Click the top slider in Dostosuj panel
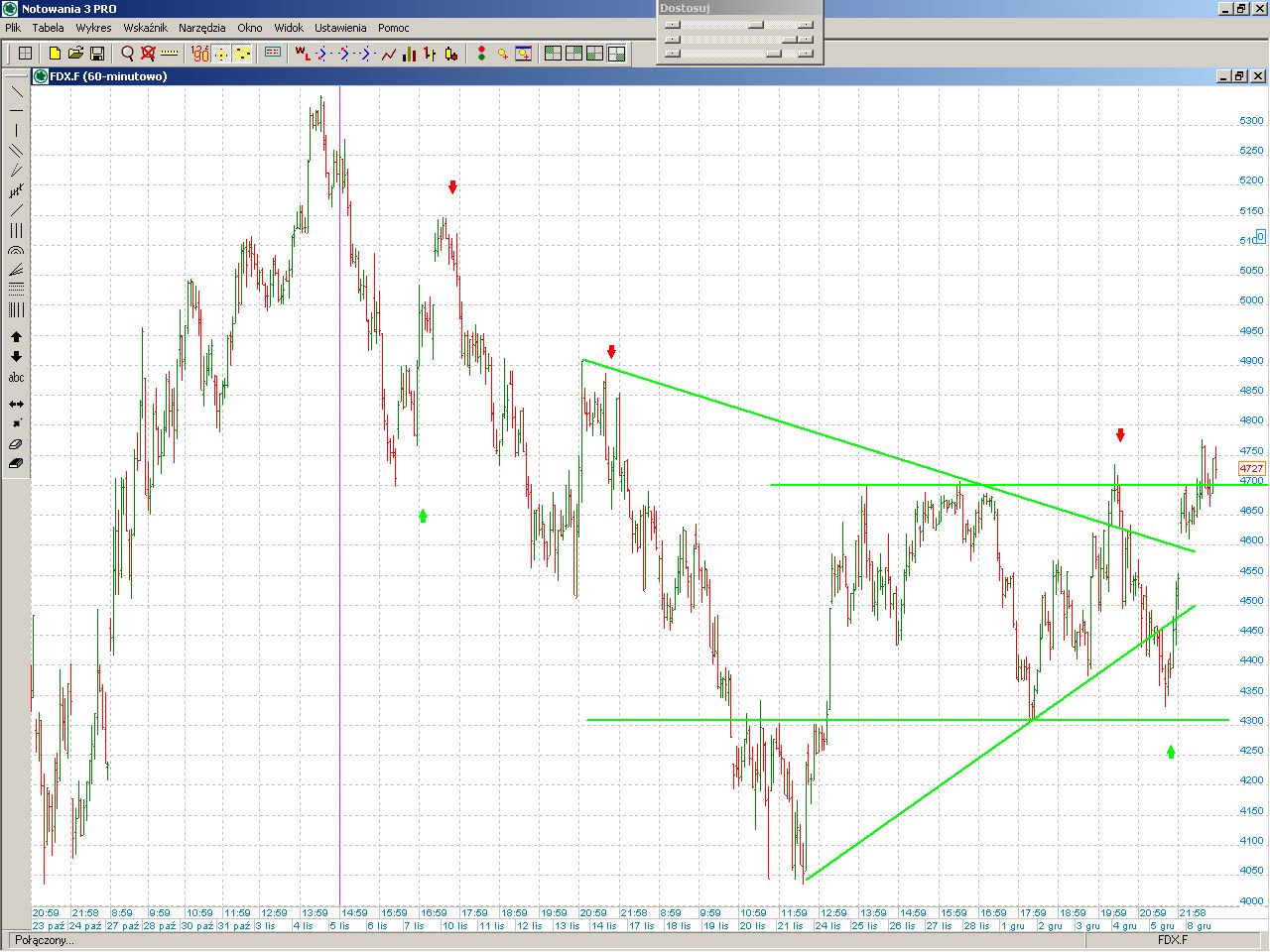The image size is (1270, 952). tap(755, 25)
